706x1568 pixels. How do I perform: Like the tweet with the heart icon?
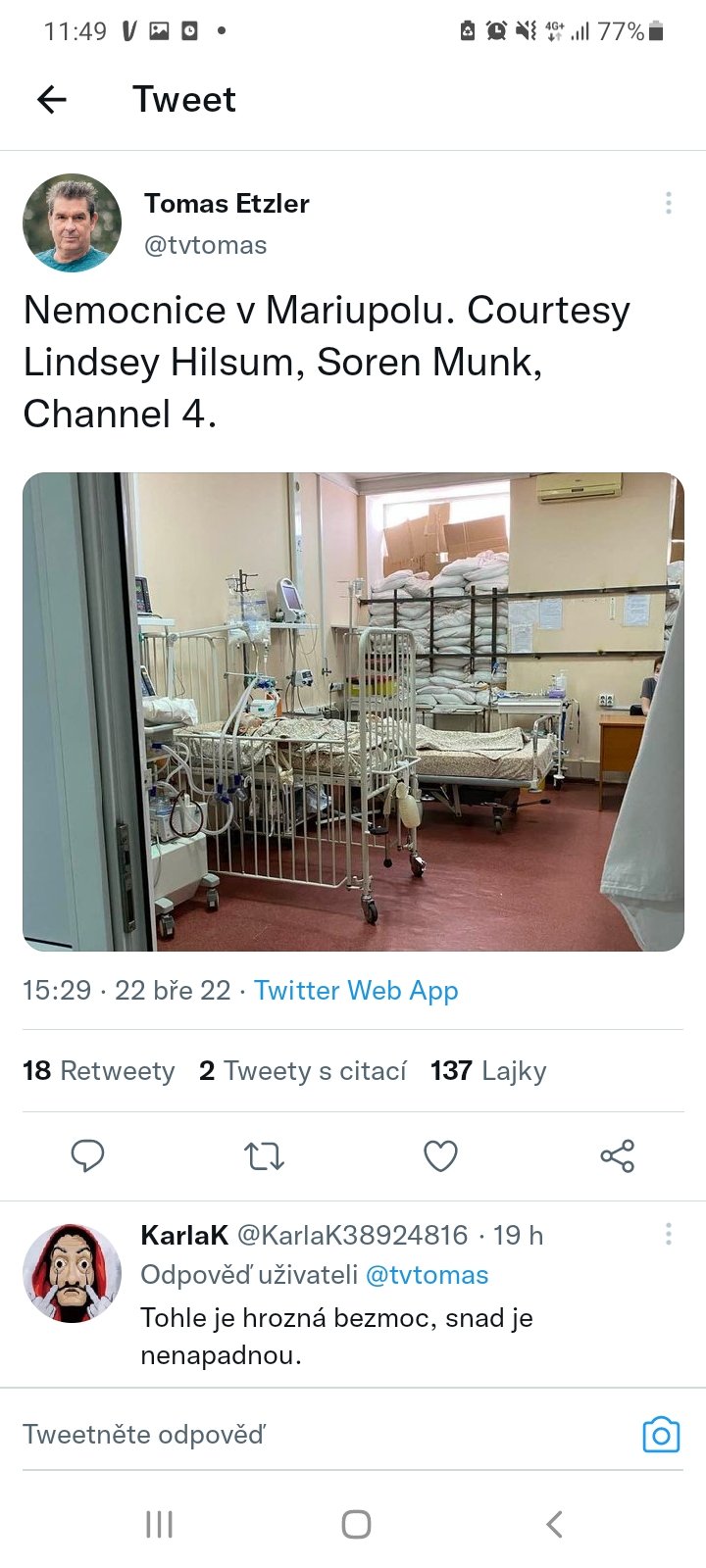click(440, 1156)
